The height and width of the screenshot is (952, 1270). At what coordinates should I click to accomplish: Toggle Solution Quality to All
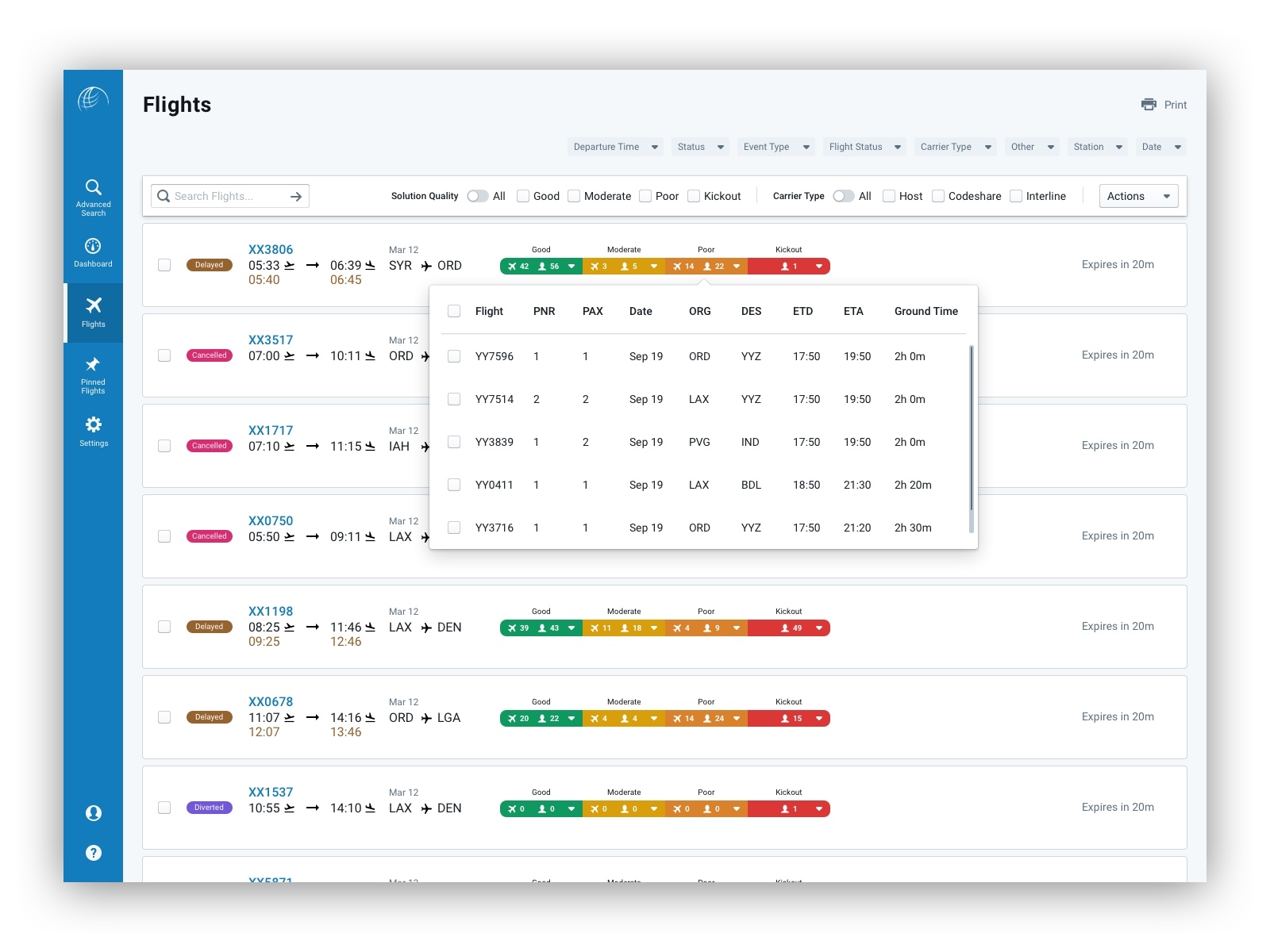[477, 196]
